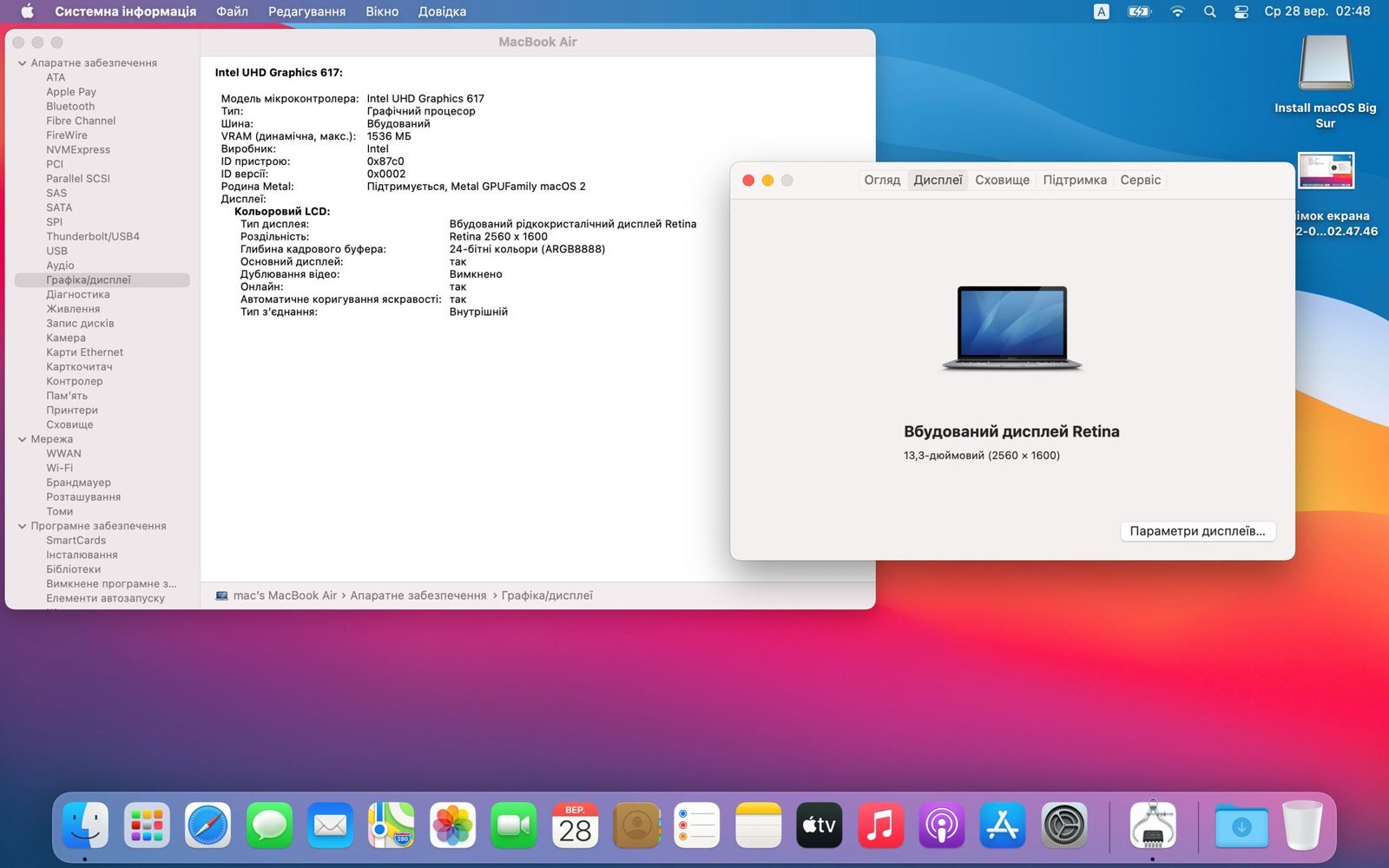Select Графіка/дисплеї in the sidebar
This screenshot has height=868, width=1389.
pyautogui.click(x=102, y=280)
